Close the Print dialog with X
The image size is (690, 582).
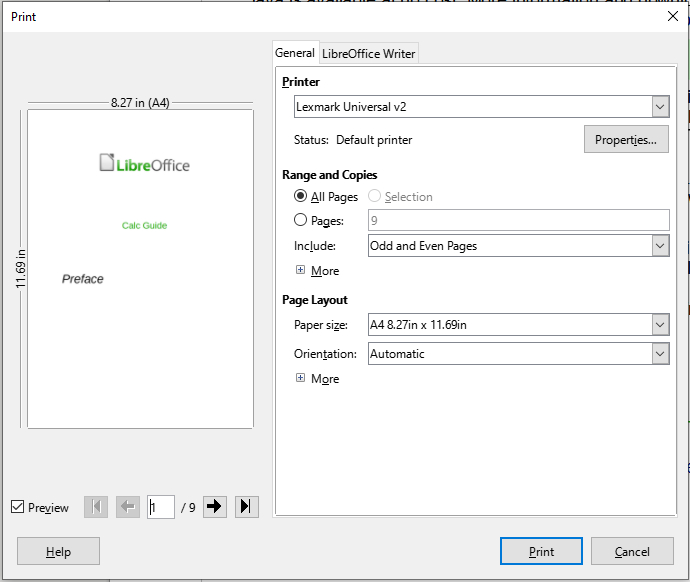[672, 16]
